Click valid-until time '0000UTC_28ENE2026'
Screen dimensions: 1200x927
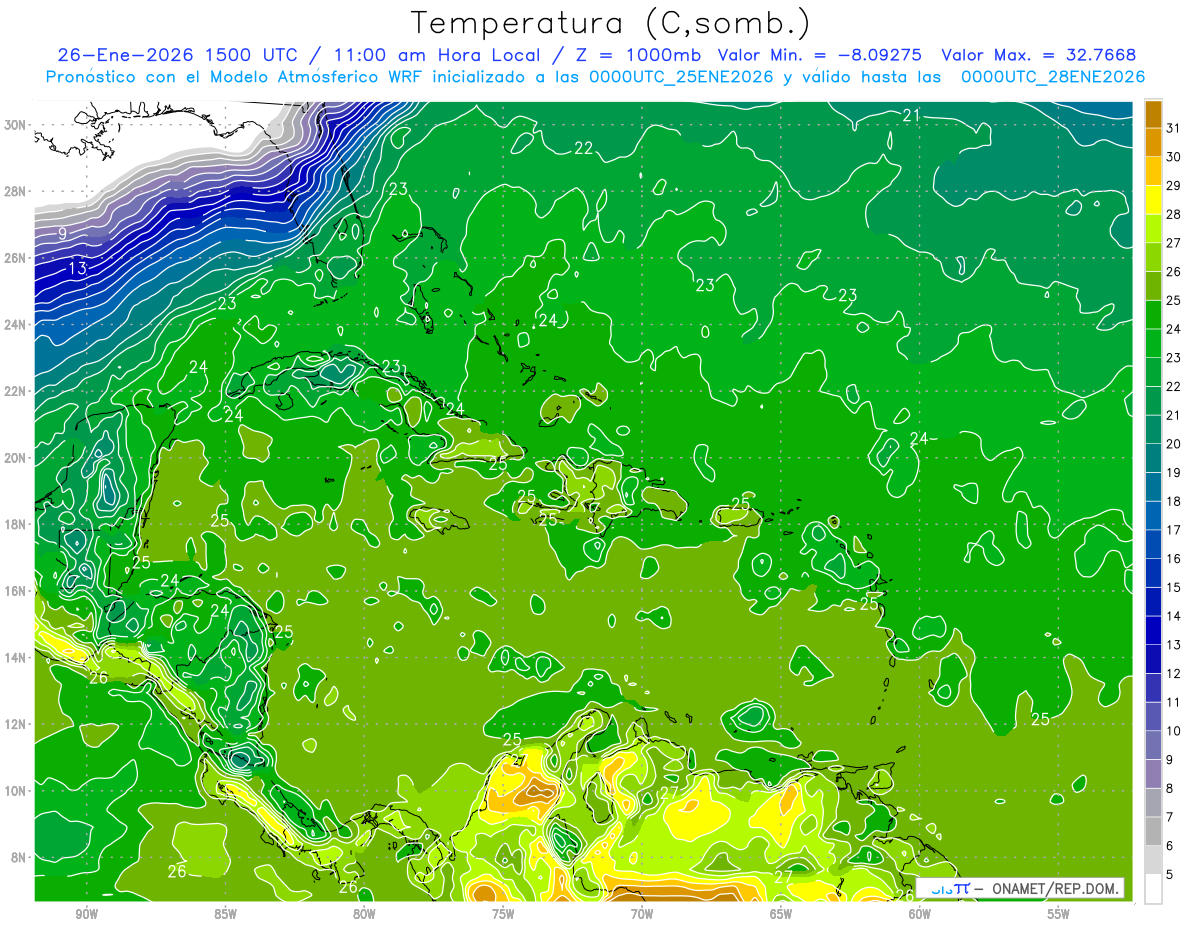pos(1053,77)
